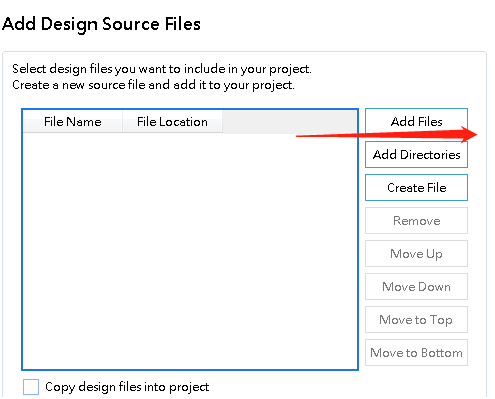495x399 pixels.
Task: Enable Copy design files into project checkbox
Action: click(x=31, y=387)
